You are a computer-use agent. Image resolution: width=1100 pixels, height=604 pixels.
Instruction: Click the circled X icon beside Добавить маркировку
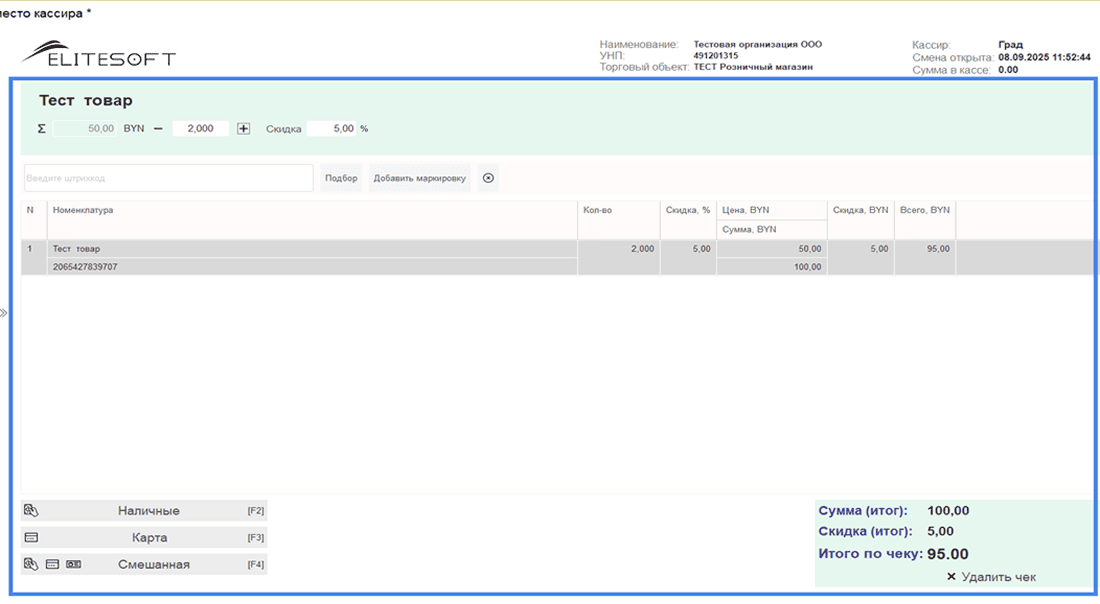click(488, 178)
